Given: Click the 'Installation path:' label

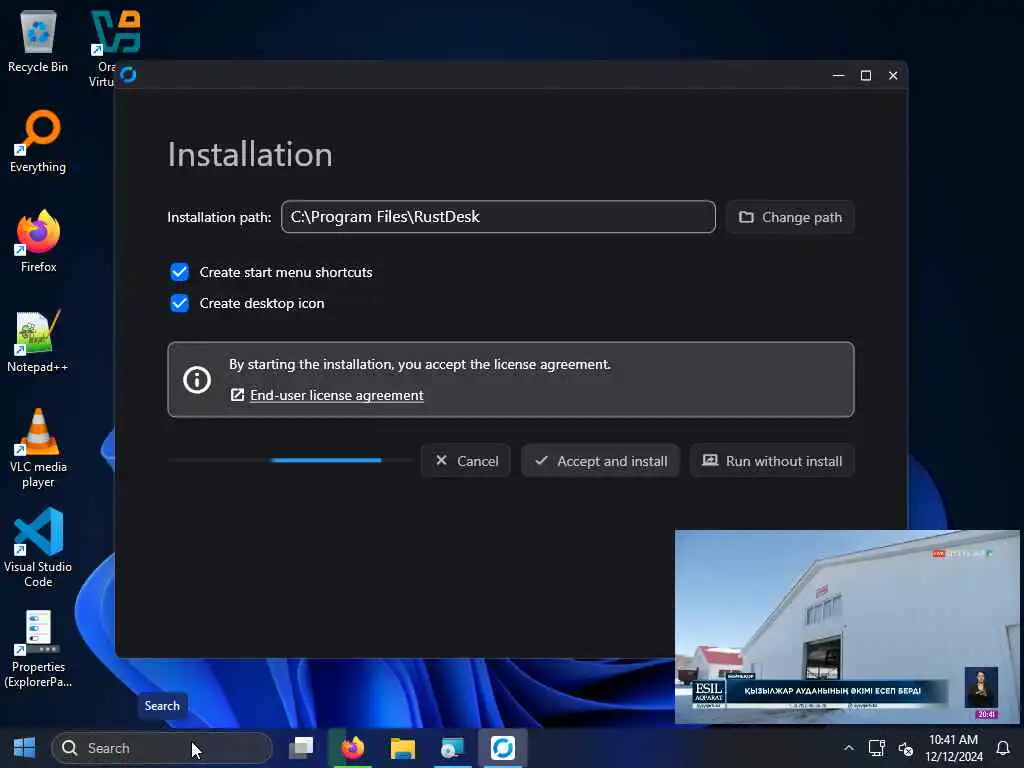Looking at the screenshot, I should click(x=219, y=217).
